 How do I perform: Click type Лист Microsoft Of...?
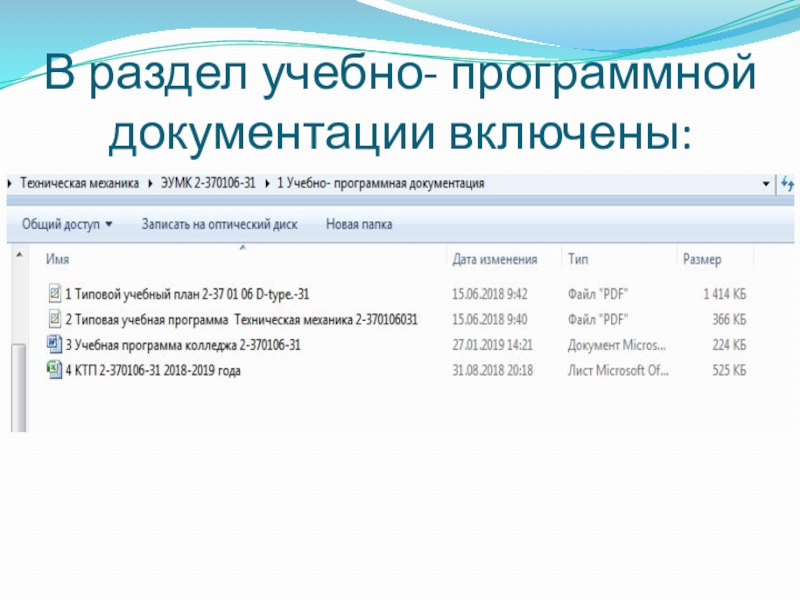[618, 370]
